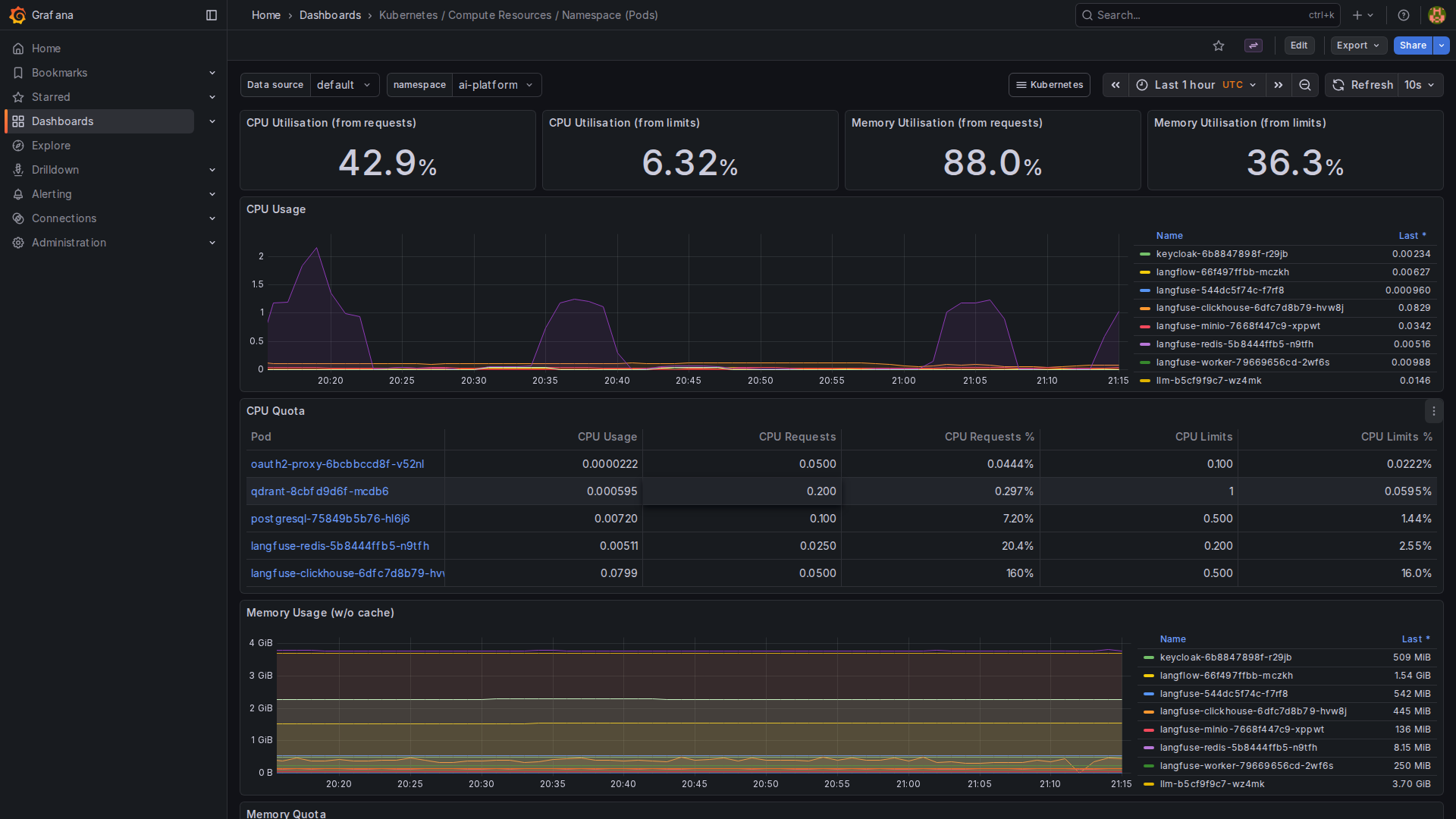Click the zoom out time range icon

pyautogui.click(x=1305, y=85)
